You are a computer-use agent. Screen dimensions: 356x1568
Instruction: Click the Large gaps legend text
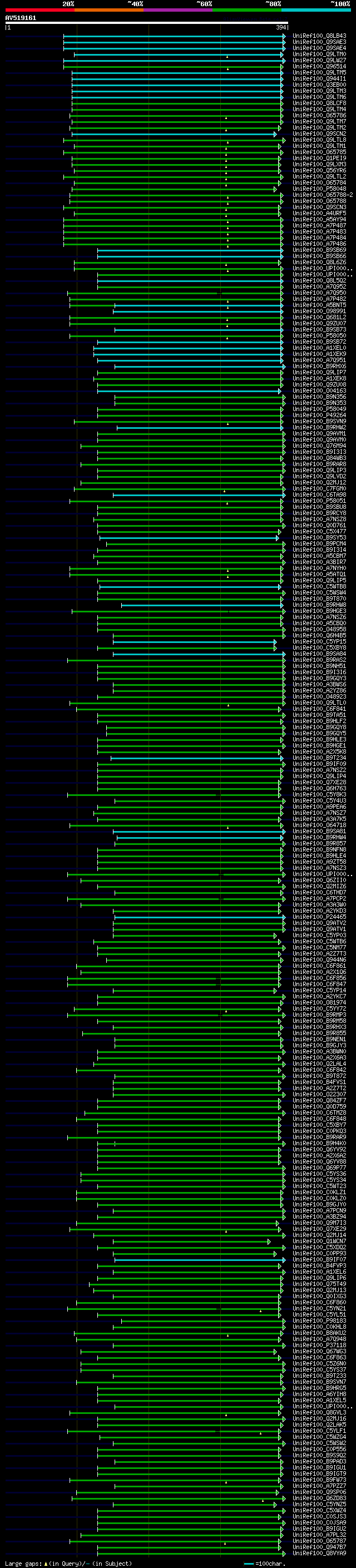click(68, 1564)
